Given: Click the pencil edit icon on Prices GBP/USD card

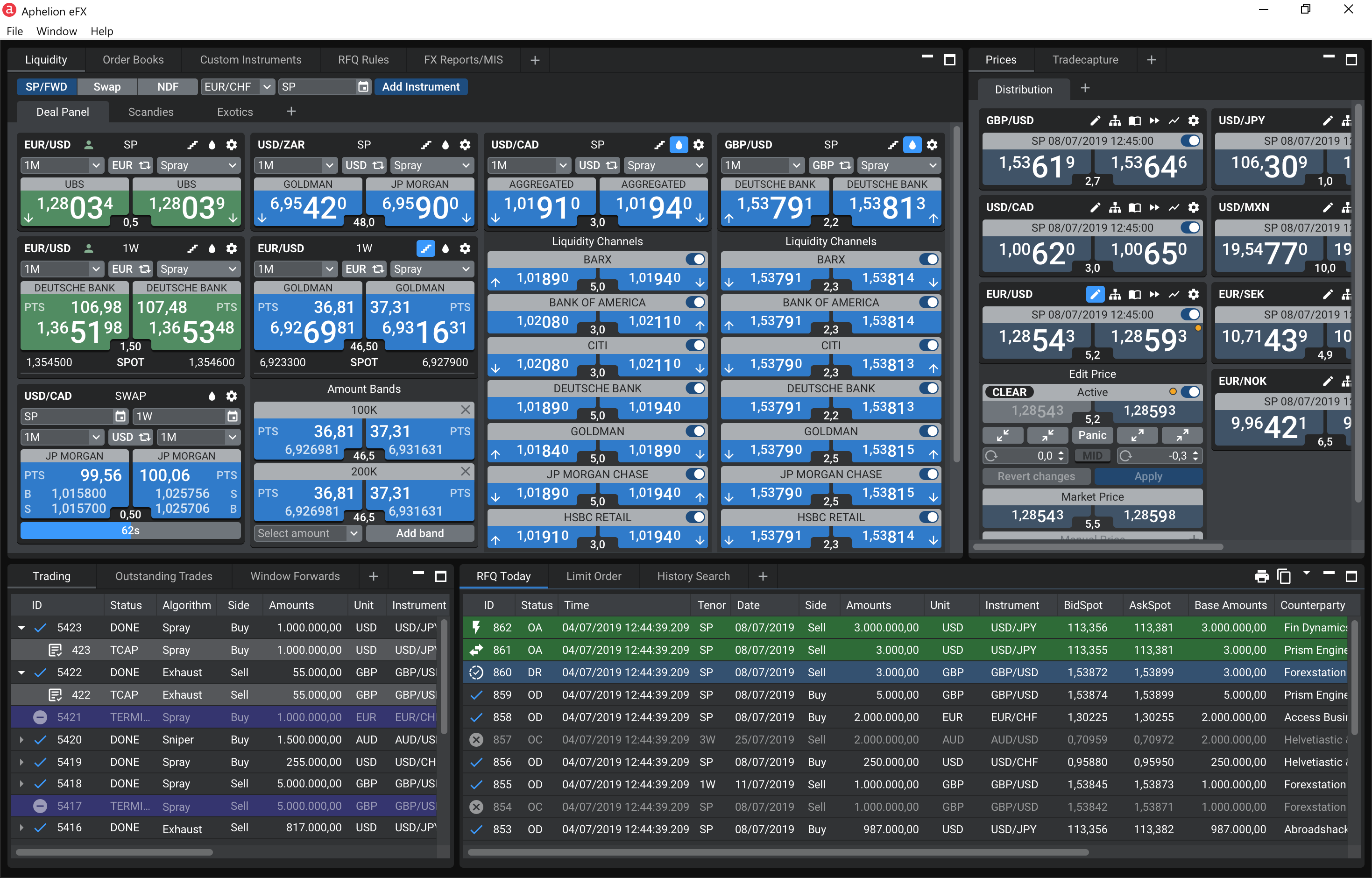Looking at the screenshot, I should (1095, 121).
